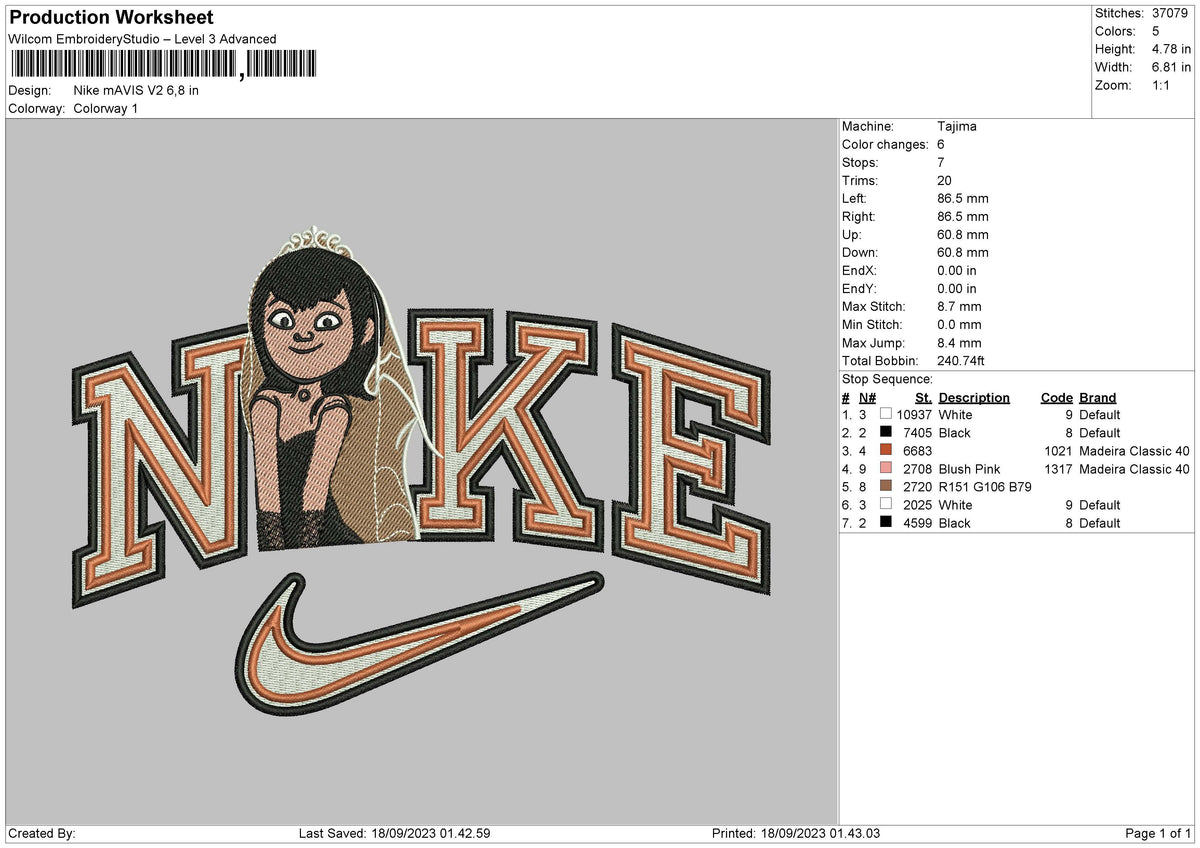Click the "Colorway 1" value

click(x=106, y=108)
